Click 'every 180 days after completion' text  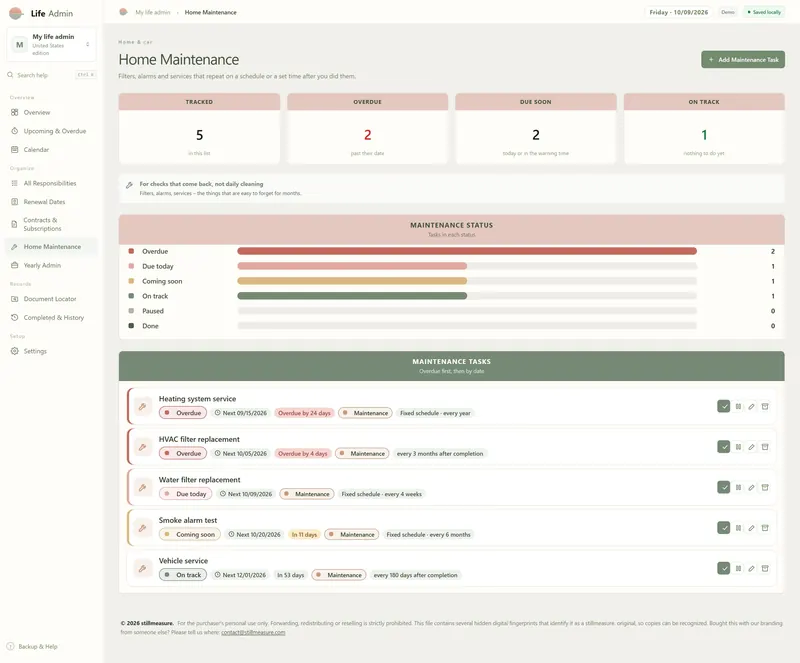pyautogui.click(x=415, y=575)
